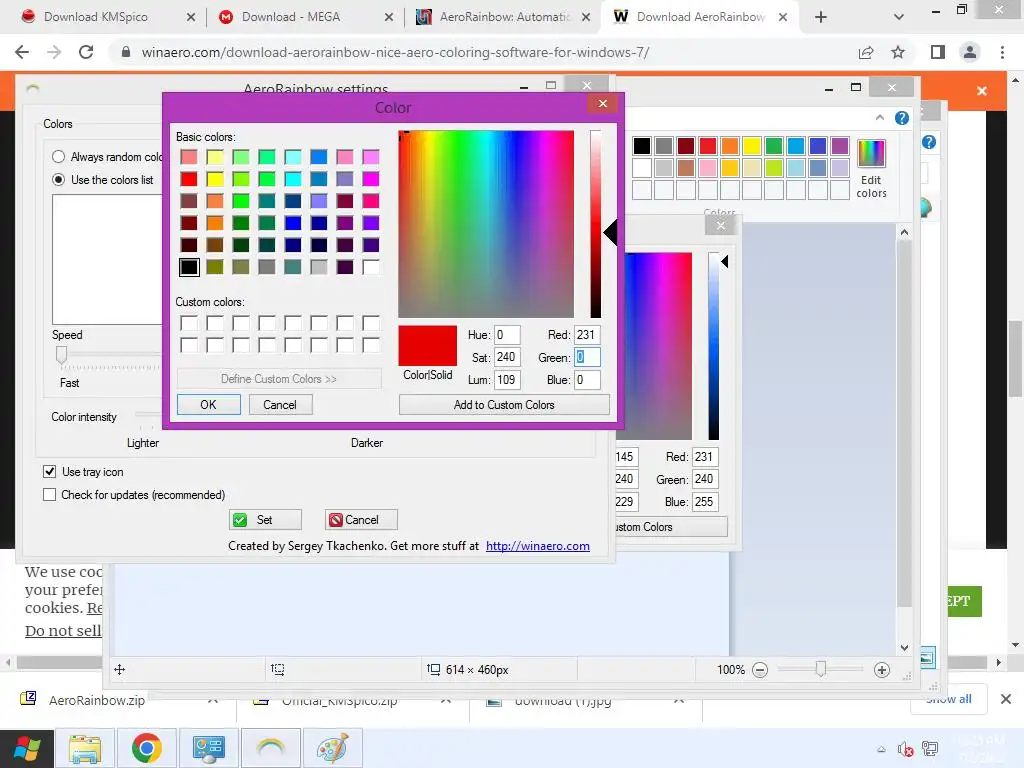Bookmark this page with the star icon
Viewport: 1024px width, 768px height.
pyautogui.click(x=898, y=52)
